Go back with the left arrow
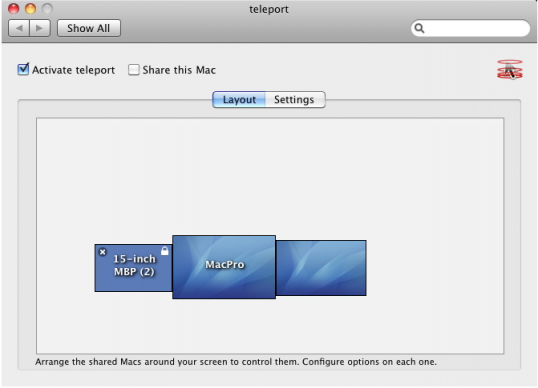 pos(19,28)
